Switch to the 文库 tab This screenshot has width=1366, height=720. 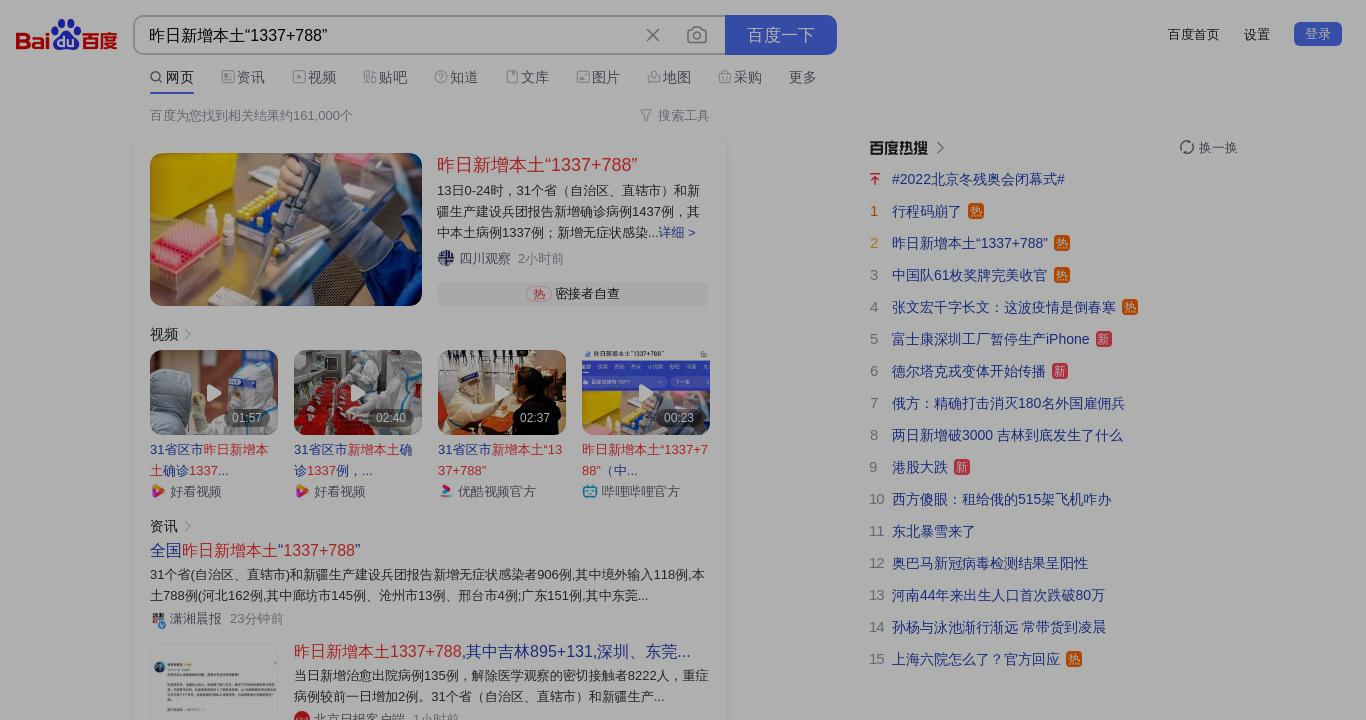[x=527, y=77]
